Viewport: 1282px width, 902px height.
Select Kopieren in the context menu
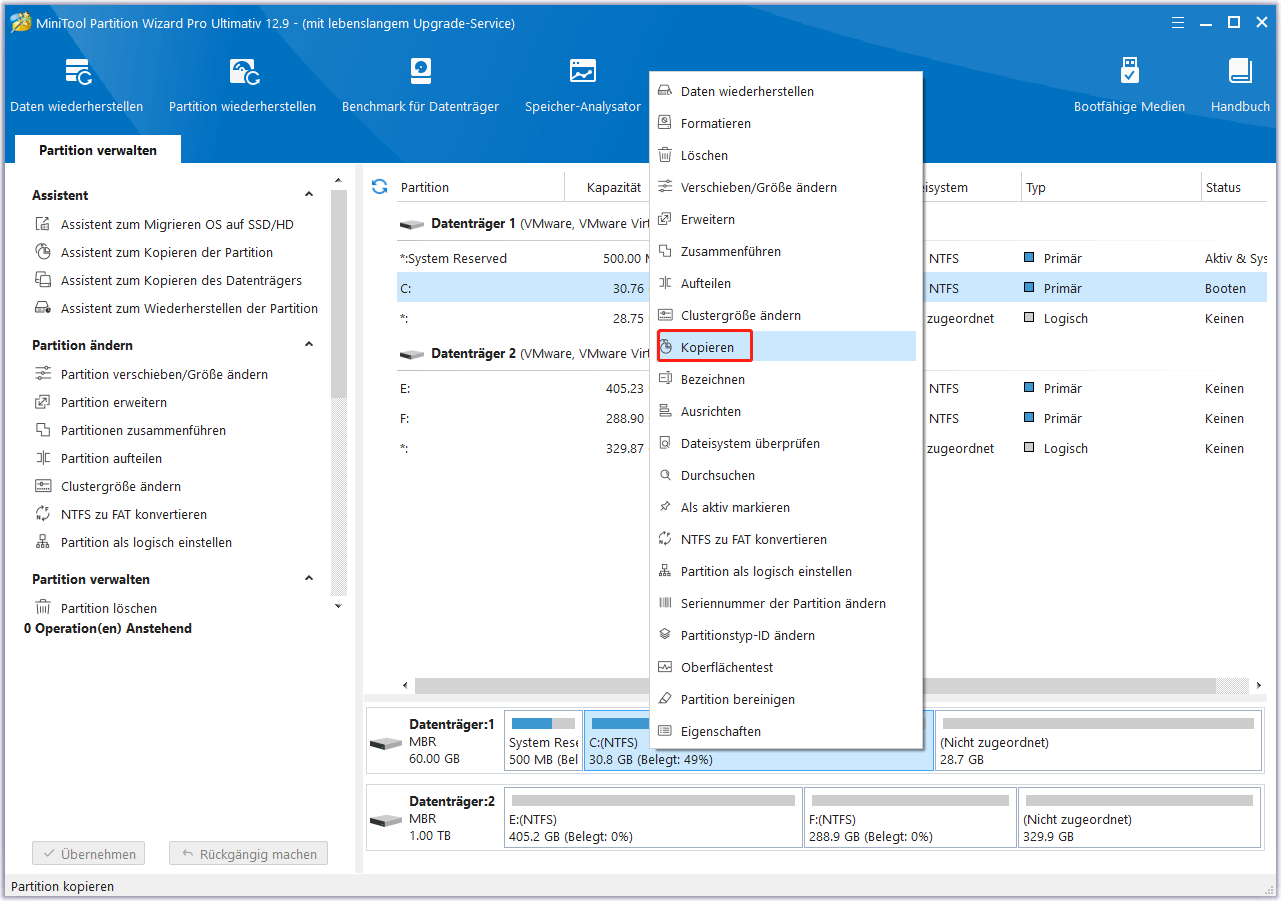coord(785,347)
